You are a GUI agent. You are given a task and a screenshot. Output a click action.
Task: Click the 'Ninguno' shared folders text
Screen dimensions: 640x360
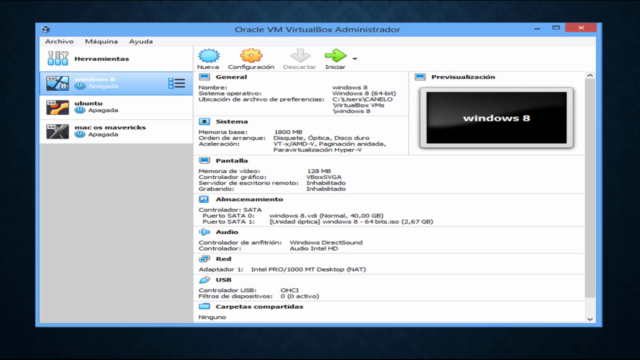click(212, 317)
